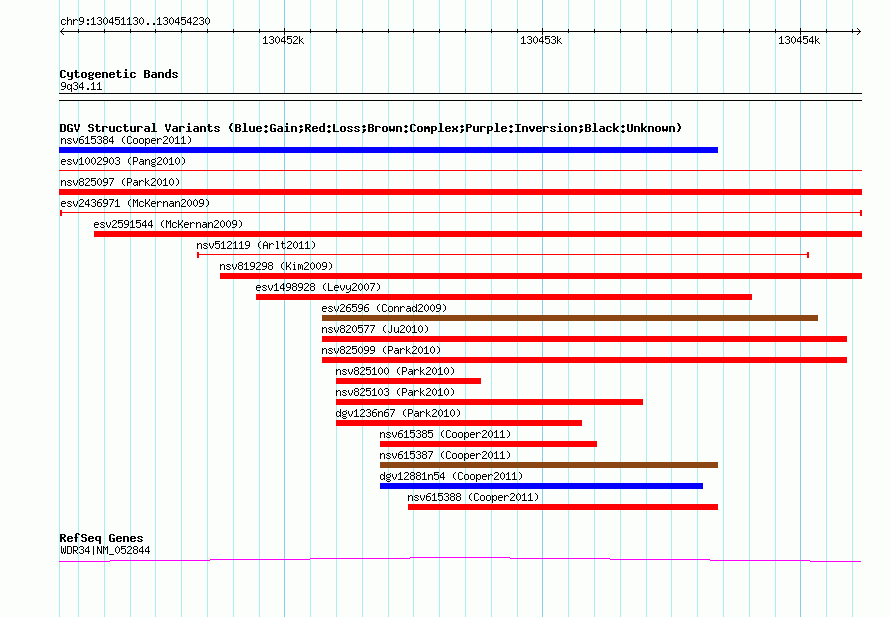Select the dgv1236n67 (Park2010) label

coord(398,413)
